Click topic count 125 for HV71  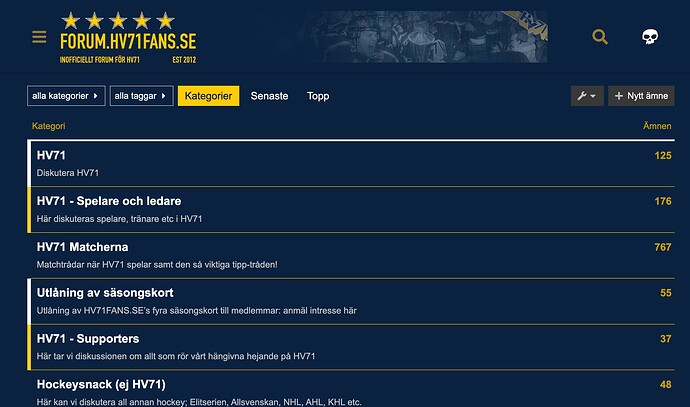(663, 156)
